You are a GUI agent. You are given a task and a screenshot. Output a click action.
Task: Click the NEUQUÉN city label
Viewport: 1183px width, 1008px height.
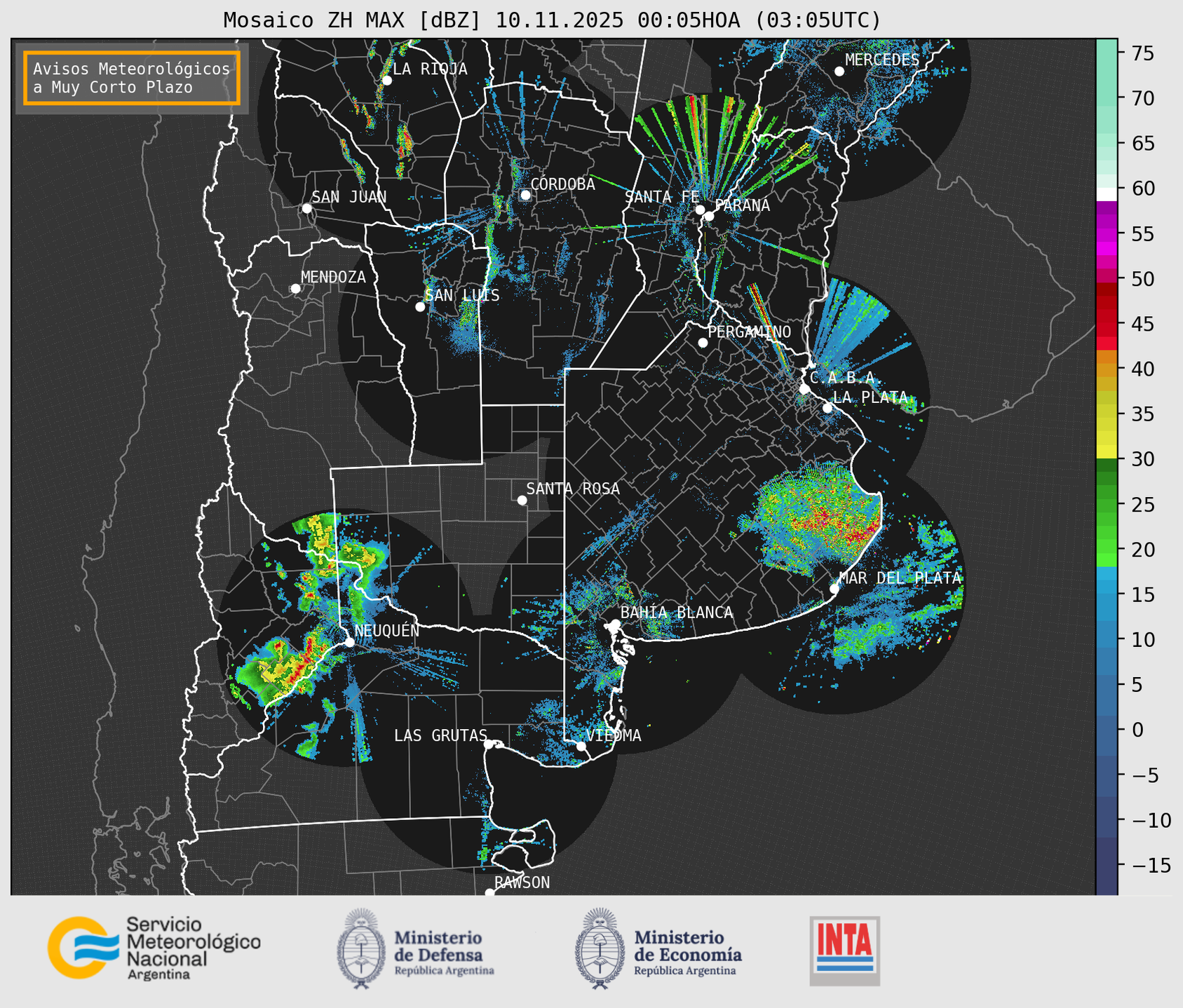point(387,630)
